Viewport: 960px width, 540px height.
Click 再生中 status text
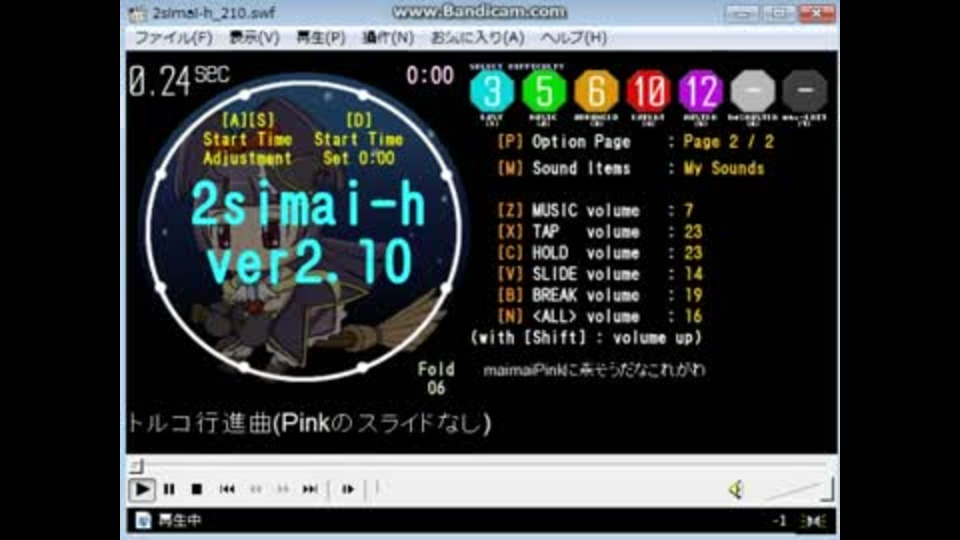click(179, 520)
